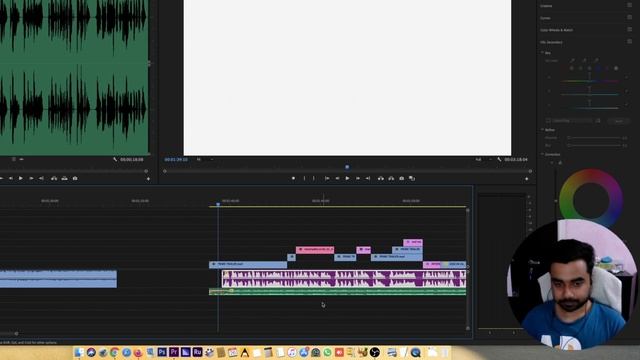
Task: Click the H hue range slider
Action: pos(589,81)
